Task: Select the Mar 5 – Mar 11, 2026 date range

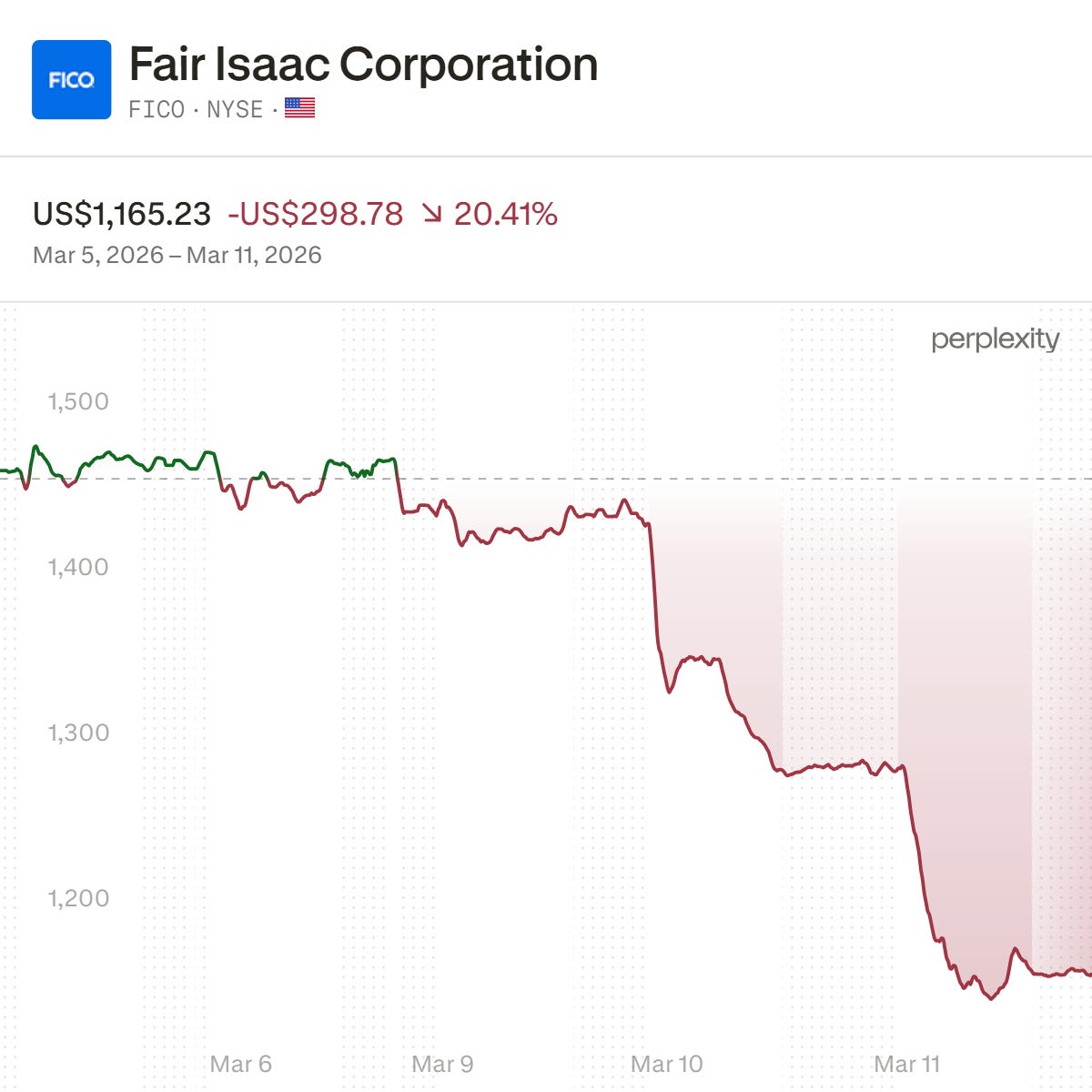Action: pyautogui.click(x=177, y=255)
